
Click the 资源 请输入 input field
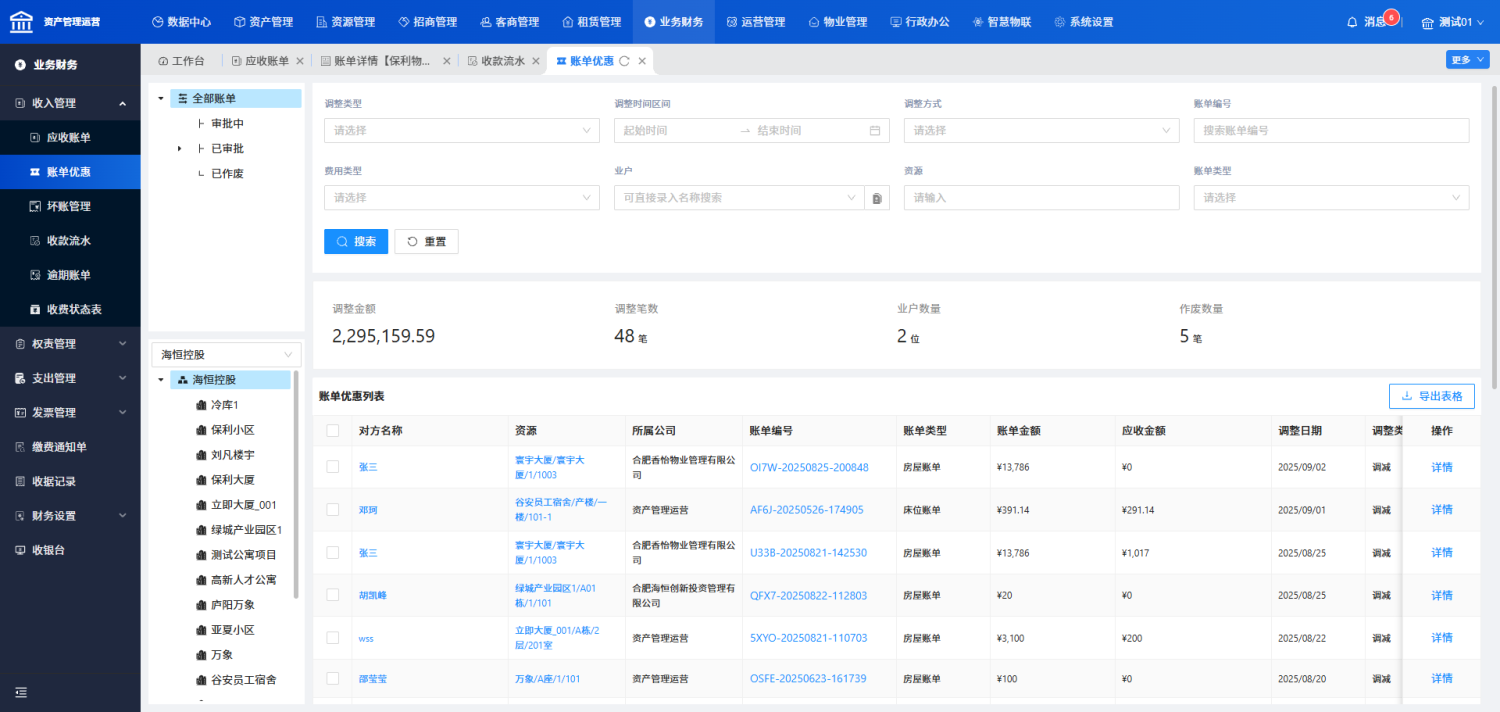(x=1042, y=198)
